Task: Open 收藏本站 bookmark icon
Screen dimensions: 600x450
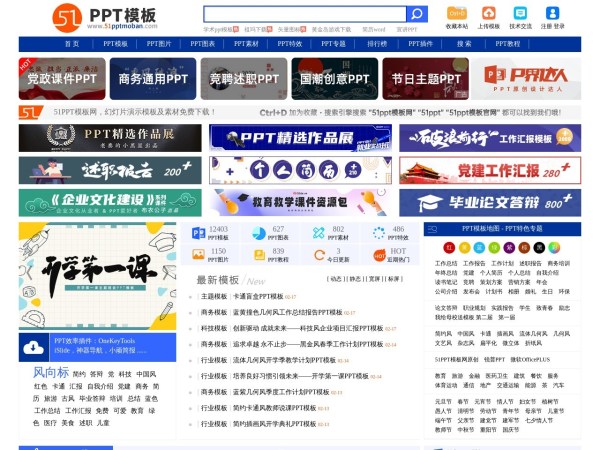Action: [x=456, y=13]
